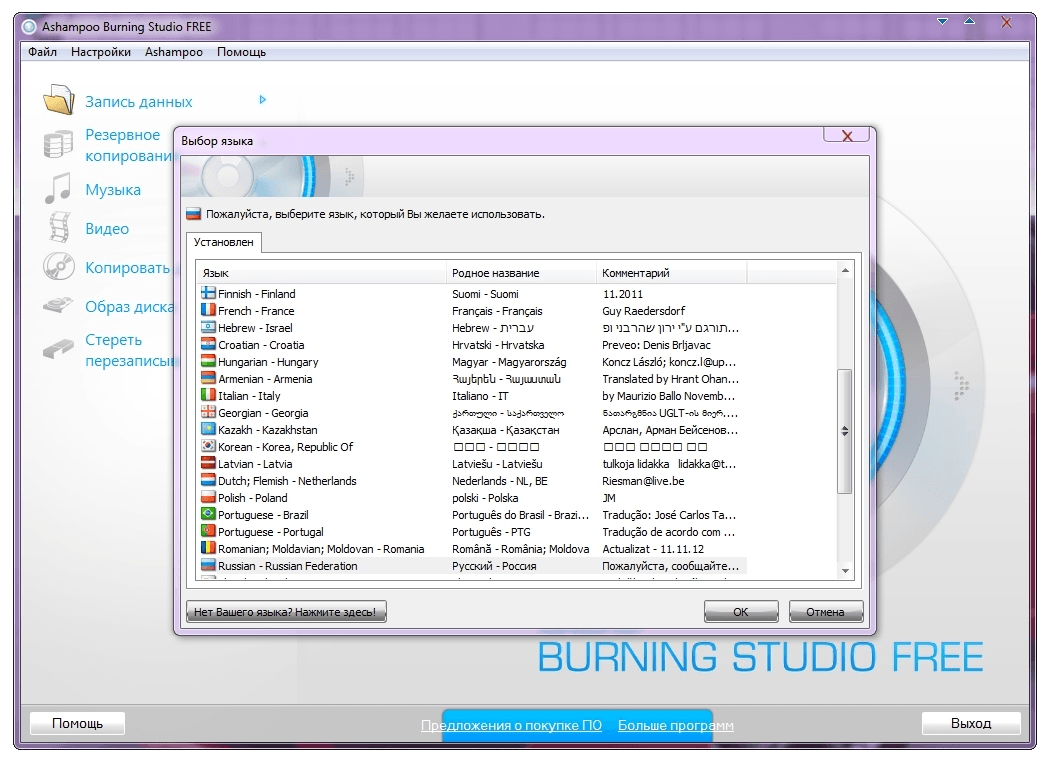Screen dimensions: 1054x769
Task: Open the Ashampoo menu
Action: tap(173, 52)
